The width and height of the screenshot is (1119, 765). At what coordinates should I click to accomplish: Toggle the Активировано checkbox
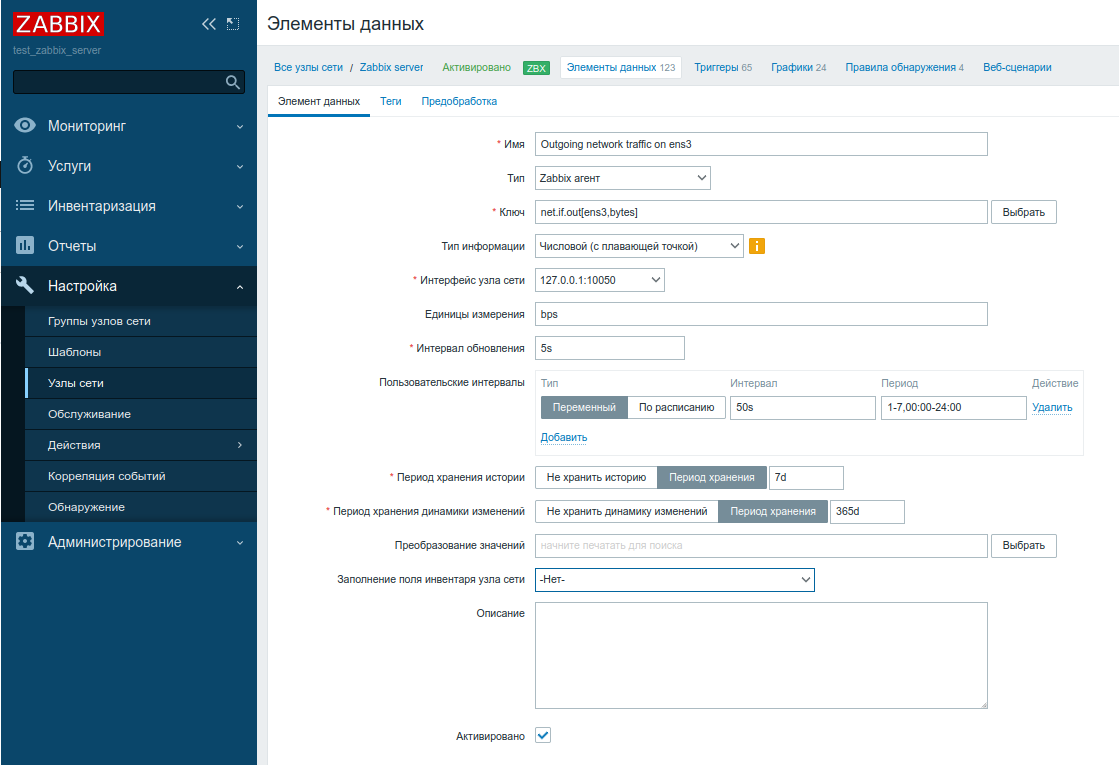coord(543,735)
